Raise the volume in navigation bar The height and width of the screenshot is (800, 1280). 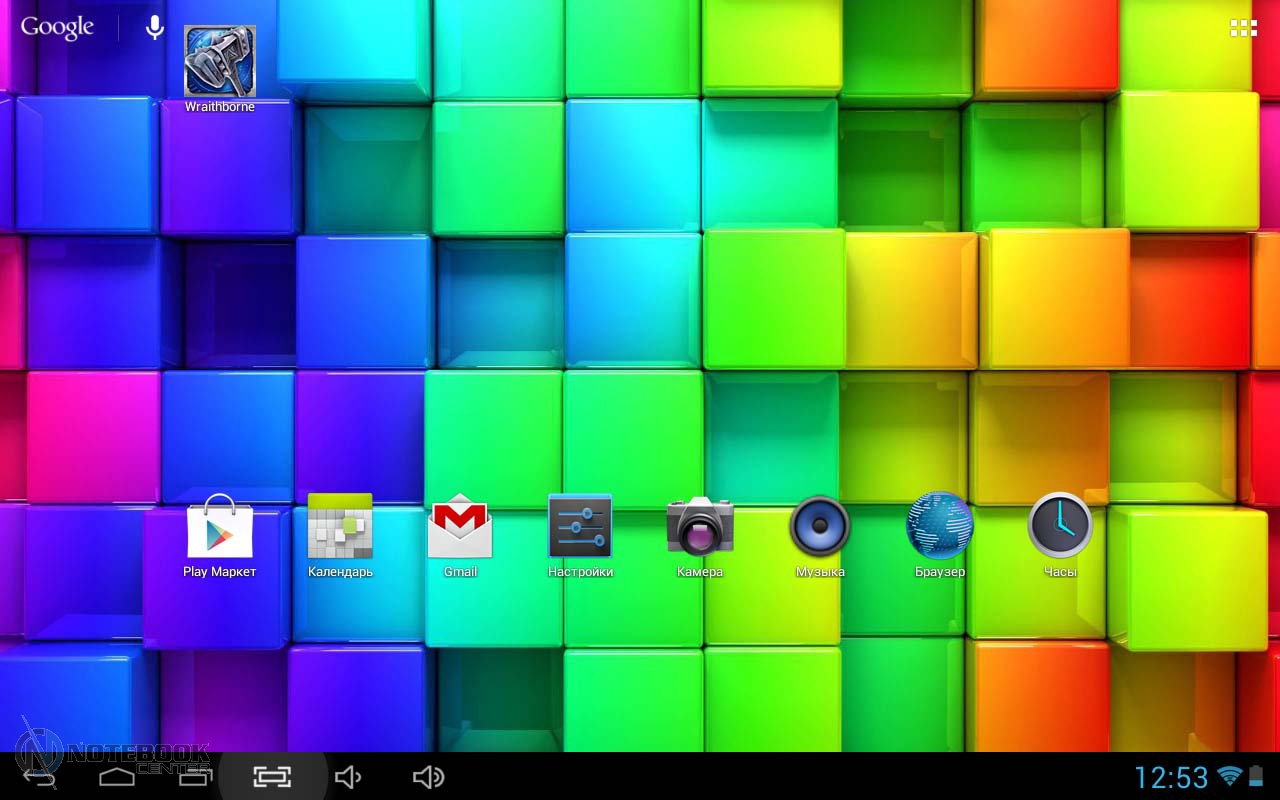[x=428, y=777]
